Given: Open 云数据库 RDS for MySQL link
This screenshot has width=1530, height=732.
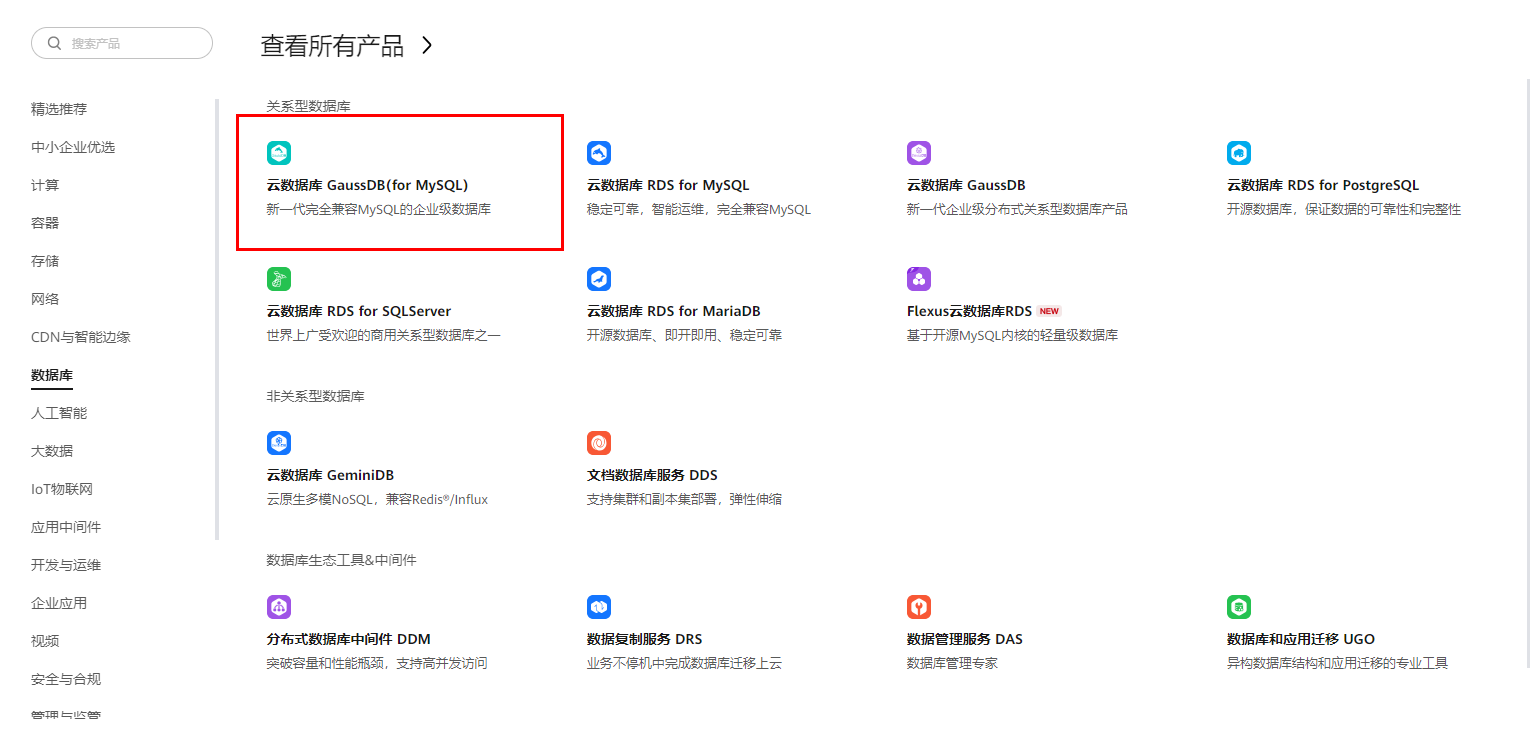Looking at the screenshot, I should 668,185.
